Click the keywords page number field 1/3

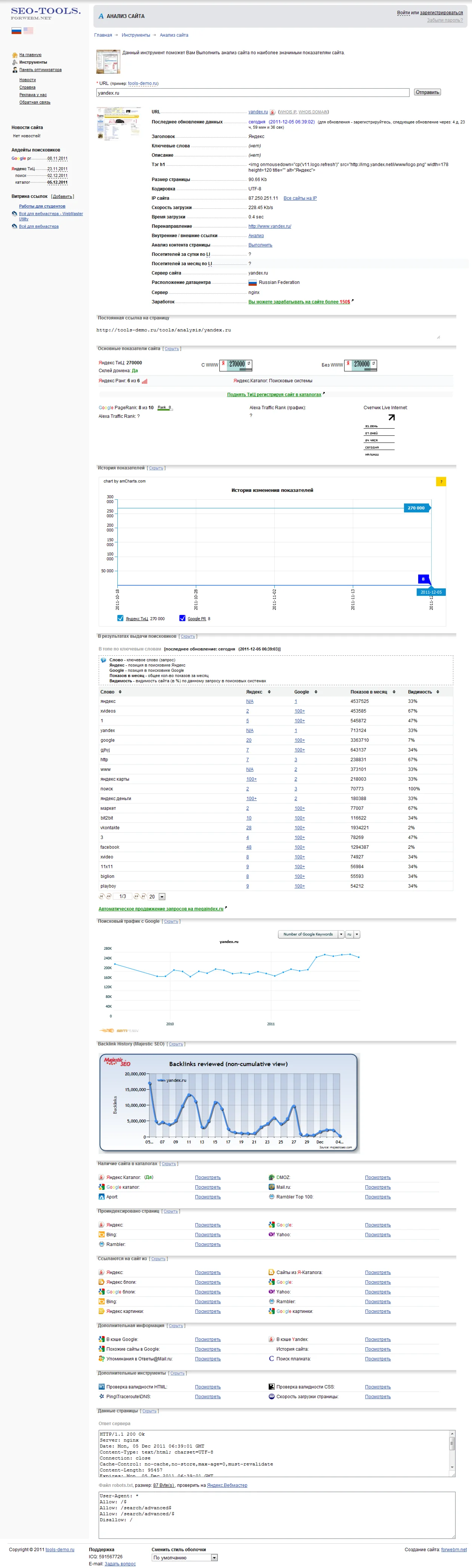click(122, 897)
